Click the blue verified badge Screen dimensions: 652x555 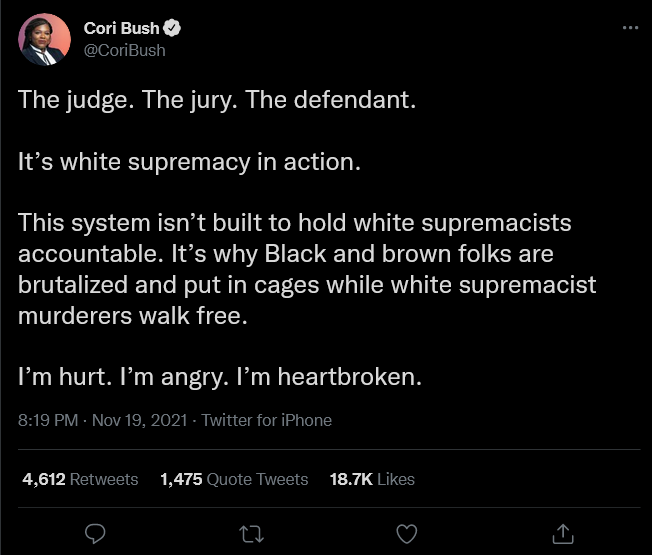pyautogui.click(x=171, y=29)
